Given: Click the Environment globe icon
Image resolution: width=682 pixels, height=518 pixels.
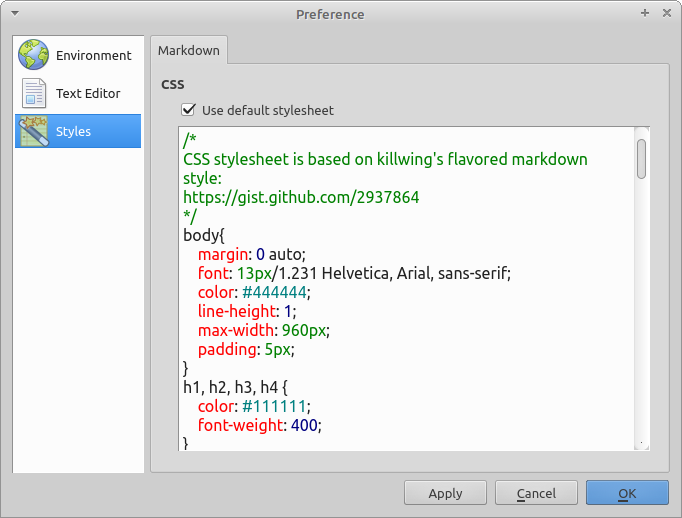Looking at the screenshot, I should coord(33,55).
